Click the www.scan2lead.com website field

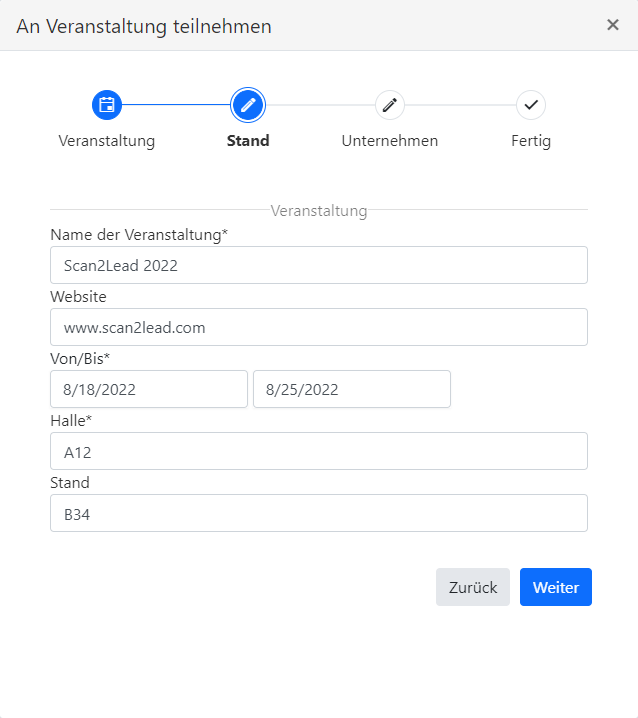[319, 327]
